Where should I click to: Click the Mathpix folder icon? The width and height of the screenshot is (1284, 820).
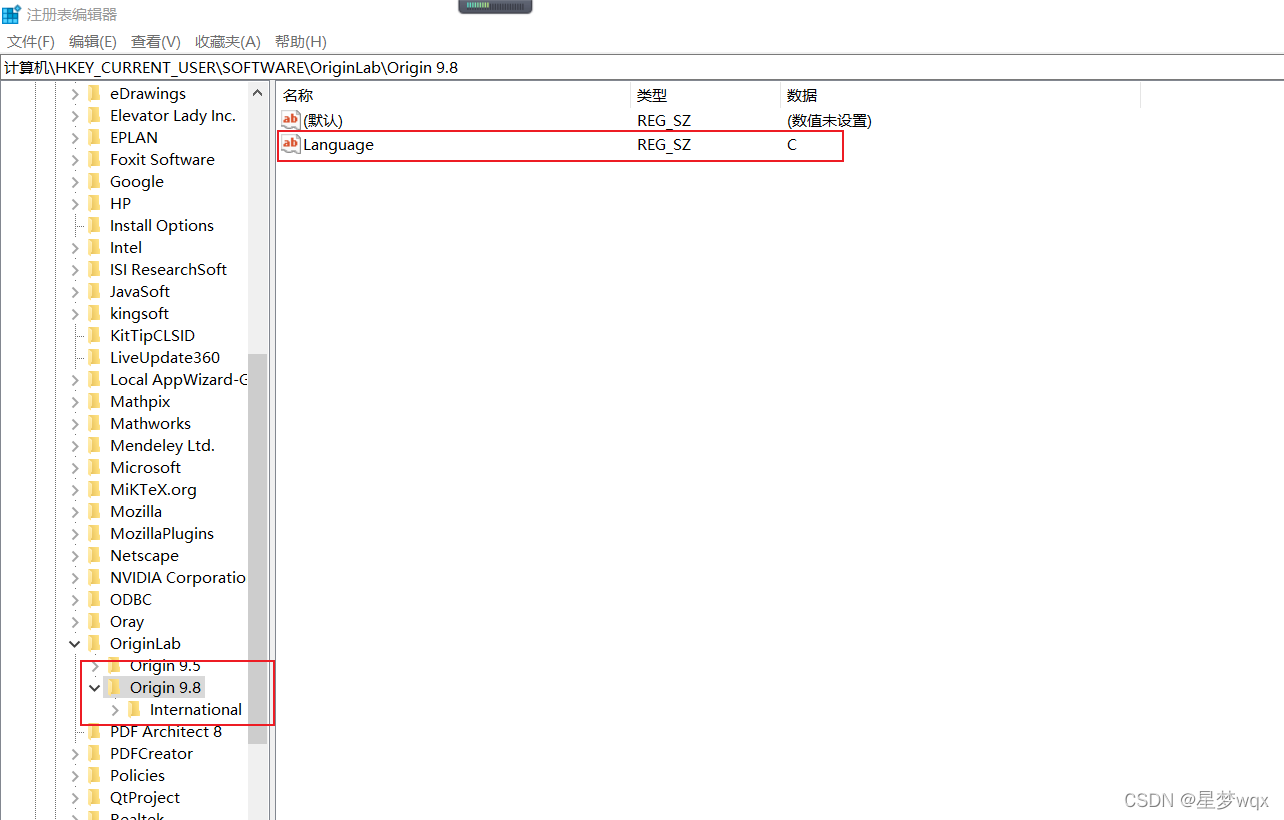point(95,402)
